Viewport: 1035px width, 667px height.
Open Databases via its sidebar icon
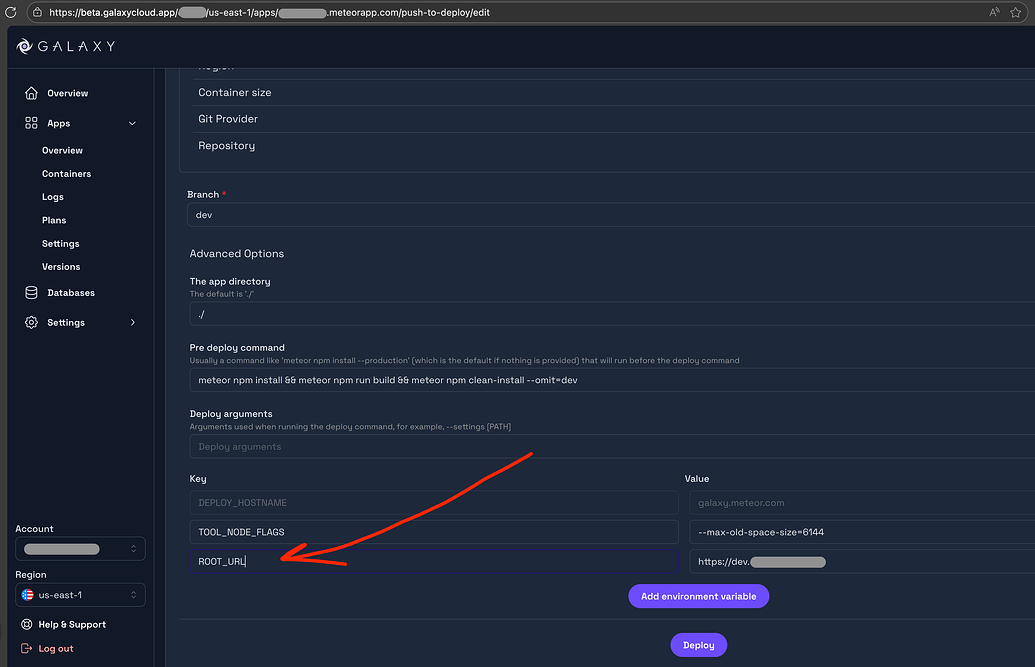point(30,293)
